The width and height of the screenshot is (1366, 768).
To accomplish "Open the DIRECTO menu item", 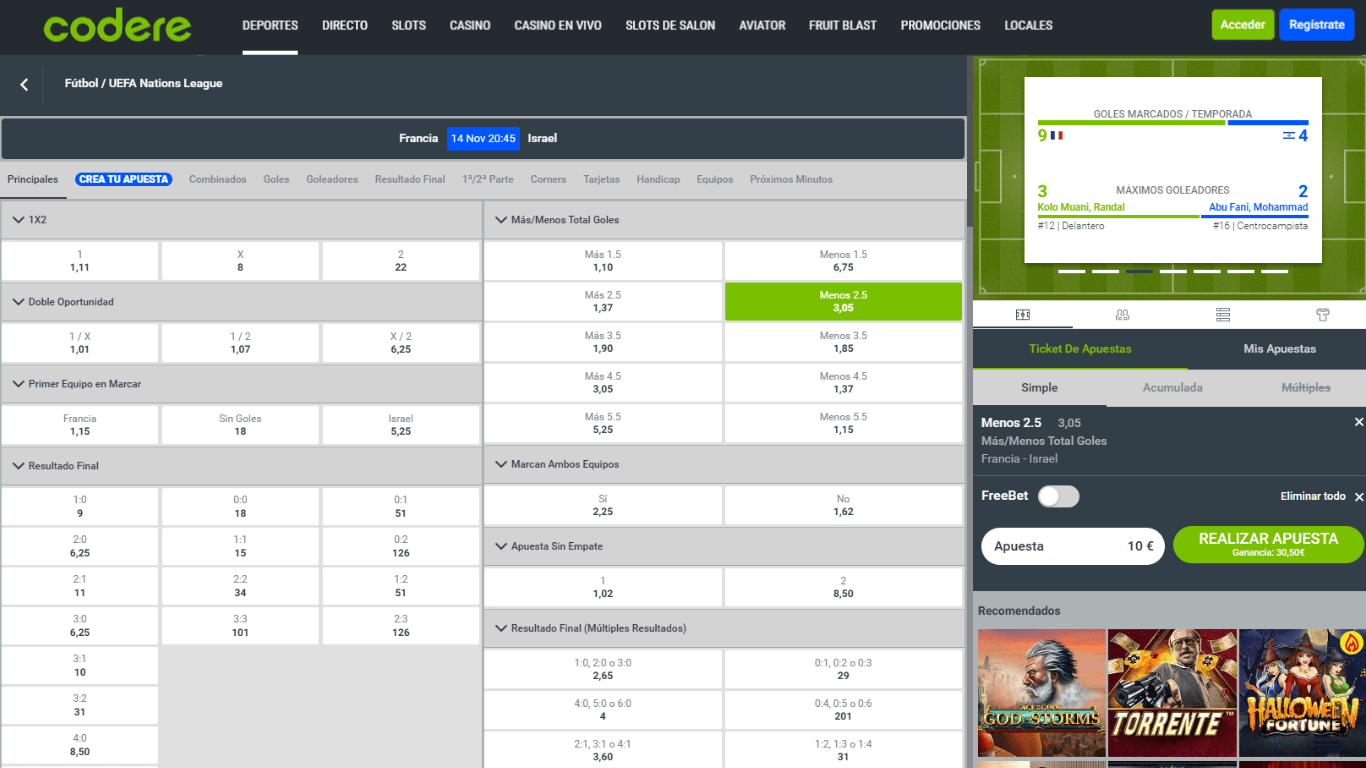I will (x=345, y=25).
